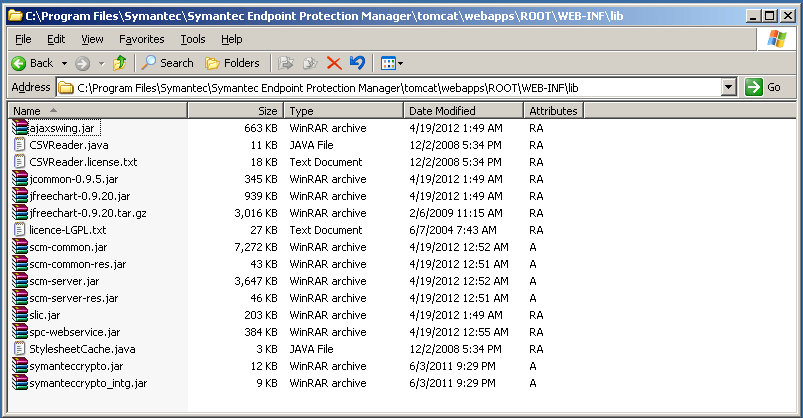
Task: Select the StylesheetCache.java file icon
Action: (x=19, y=349)
